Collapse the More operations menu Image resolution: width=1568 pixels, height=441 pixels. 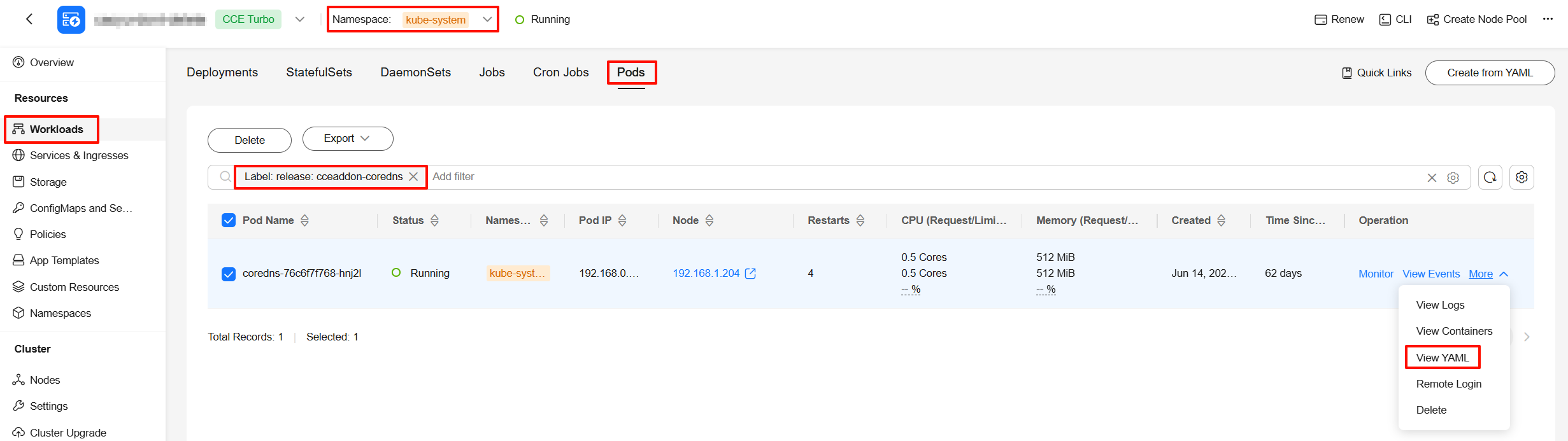1488,274
